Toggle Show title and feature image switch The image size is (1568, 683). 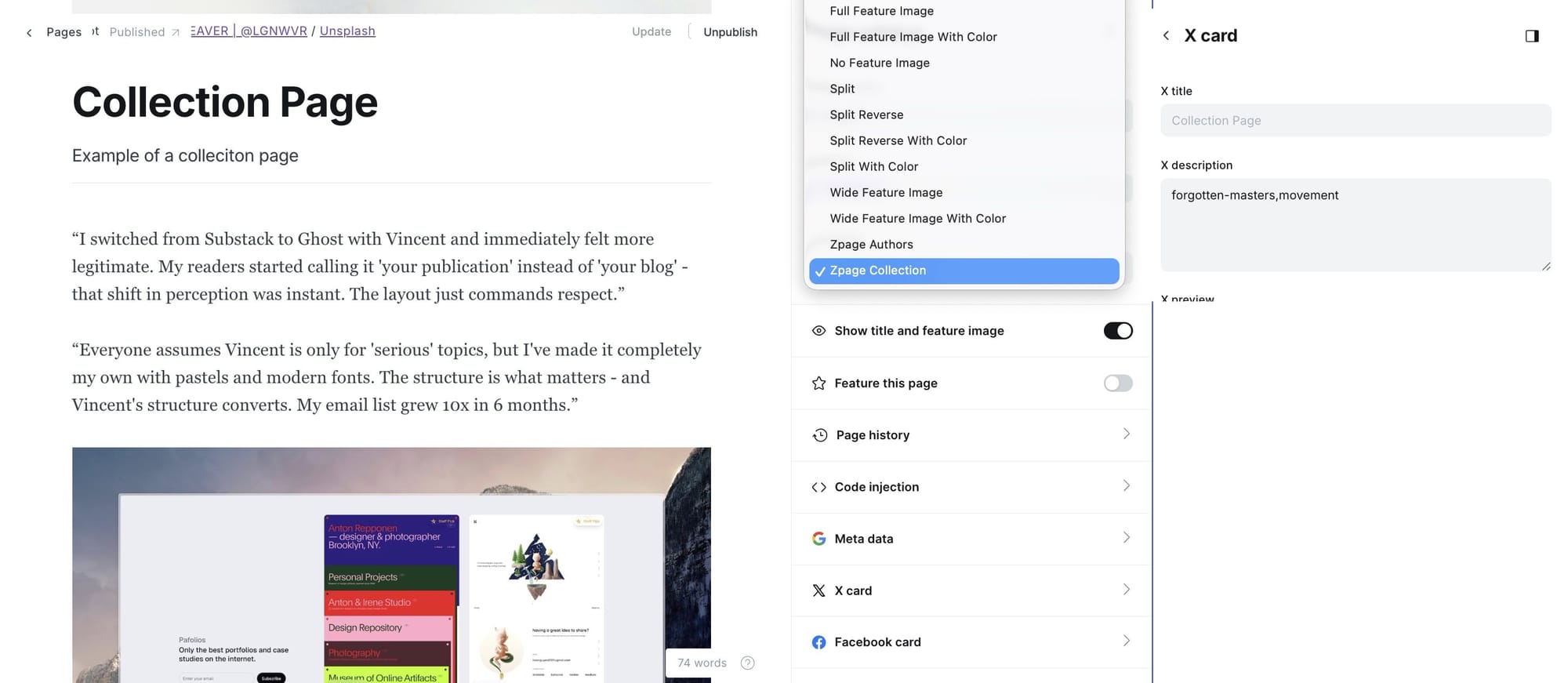[1118, 331]
